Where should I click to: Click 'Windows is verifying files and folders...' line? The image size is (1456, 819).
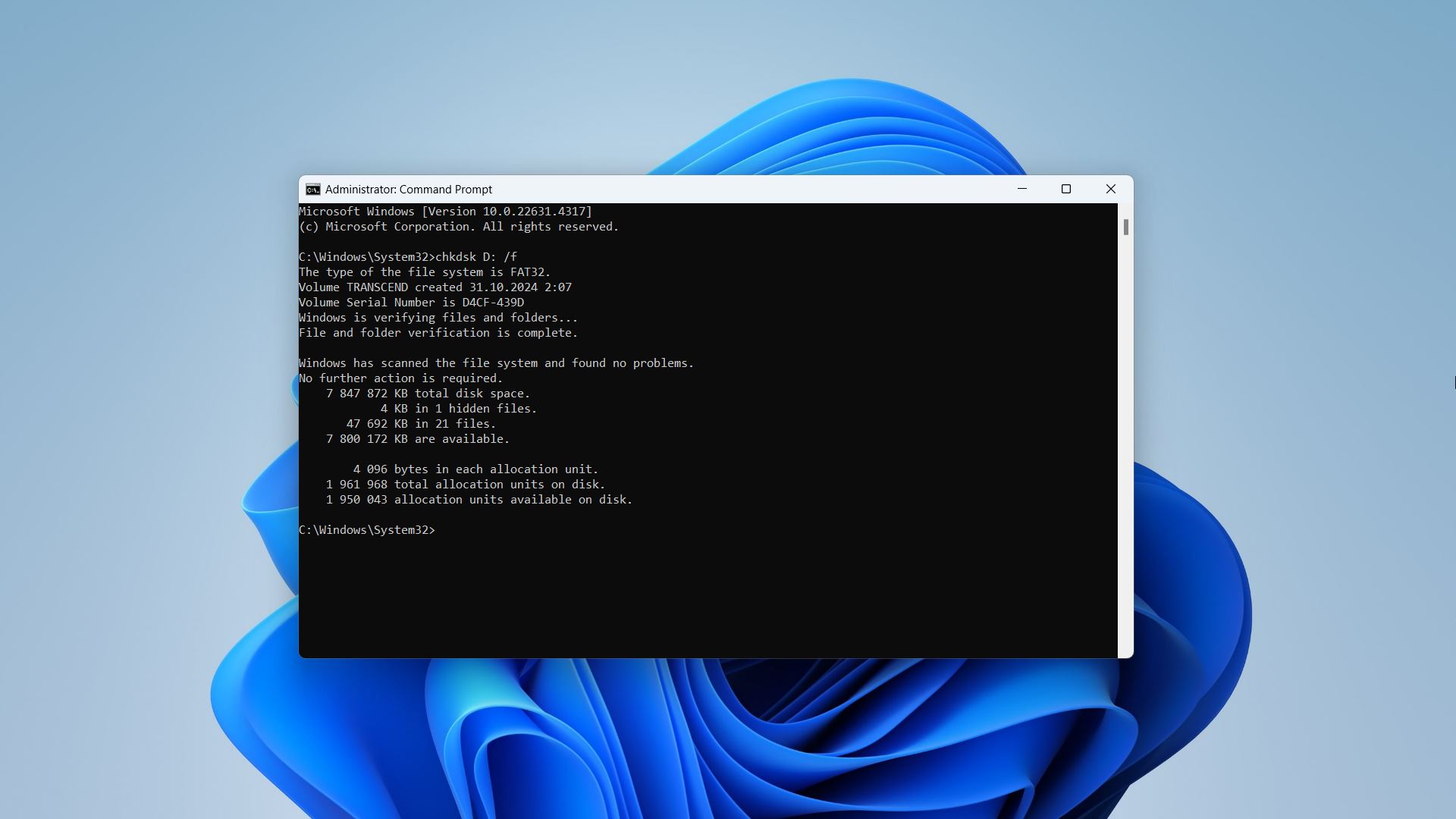(x=438, y=318)
